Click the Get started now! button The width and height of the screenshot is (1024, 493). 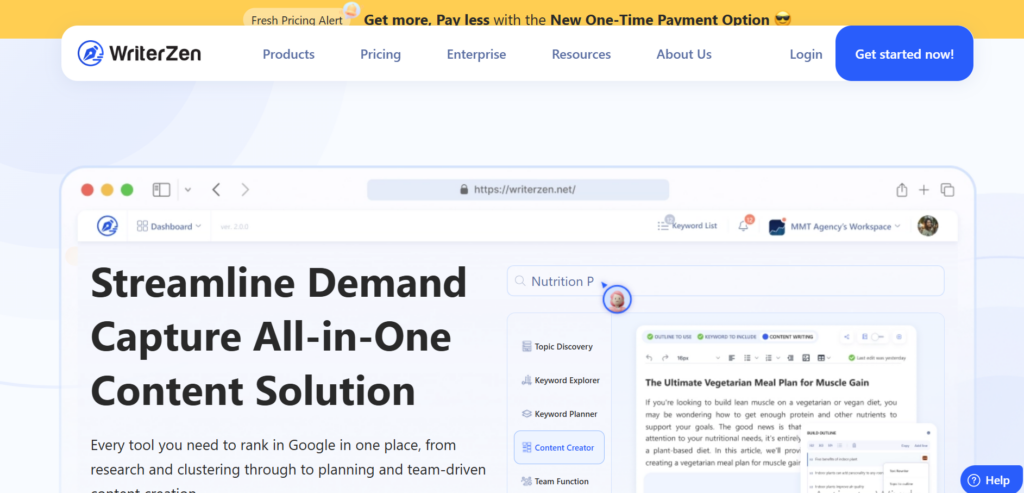(x=904, y=54)
